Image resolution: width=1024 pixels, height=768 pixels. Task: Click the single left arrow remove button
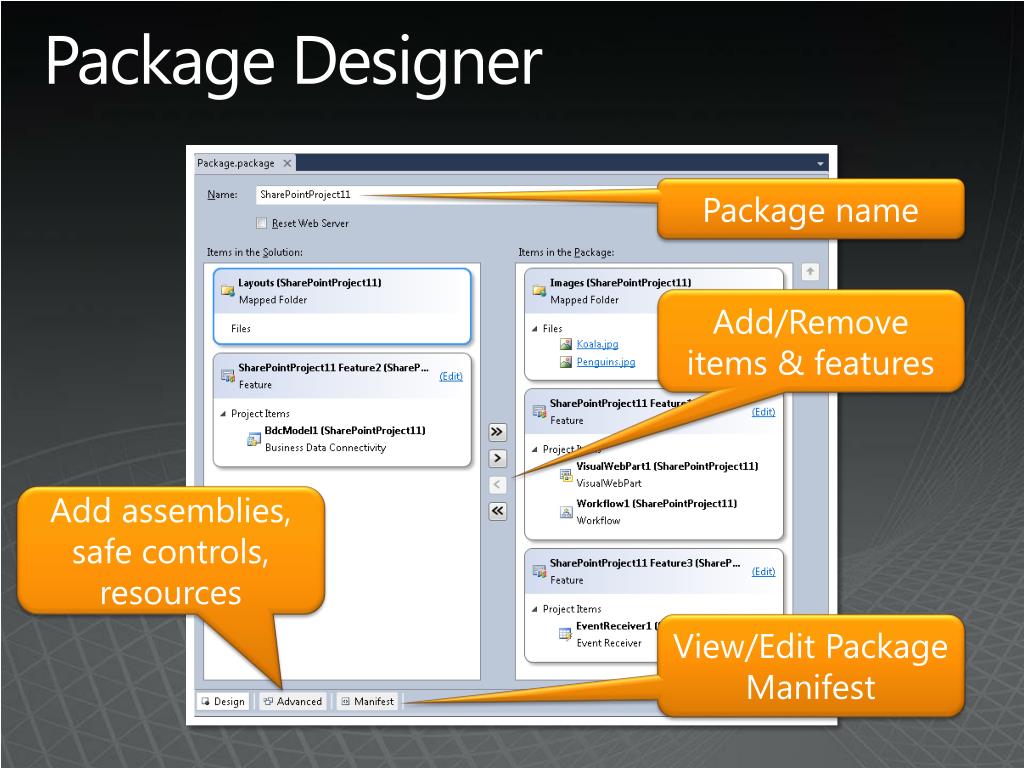[497, 485]
